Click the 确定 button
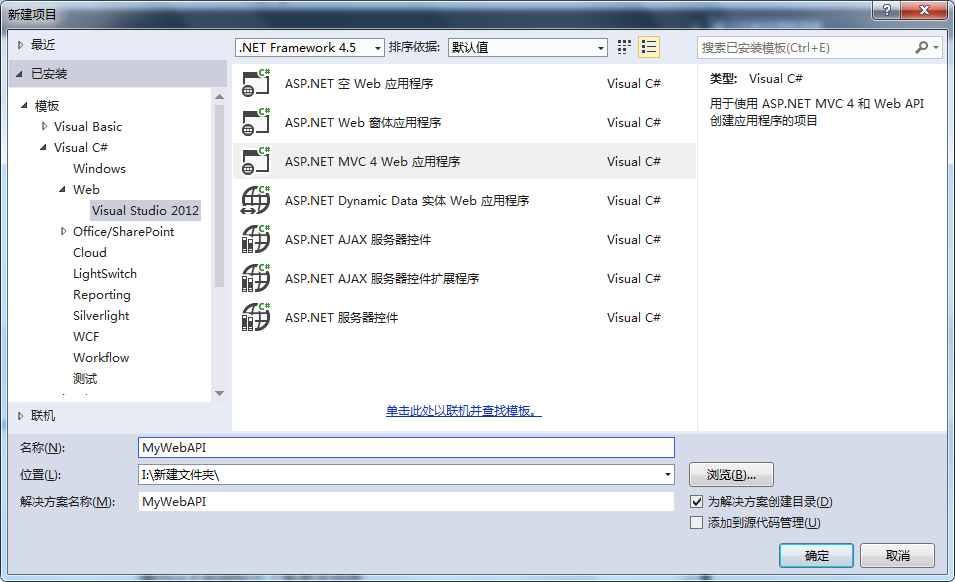The image size is (955, 582). (x=816, y=556)
